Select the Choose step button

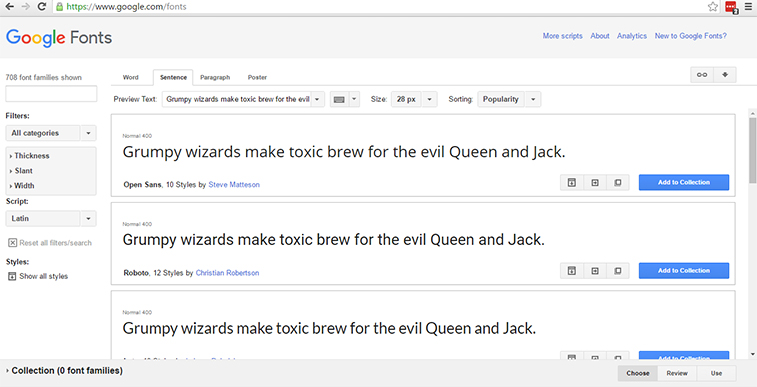pyautogui.click(x=638, y=373)
